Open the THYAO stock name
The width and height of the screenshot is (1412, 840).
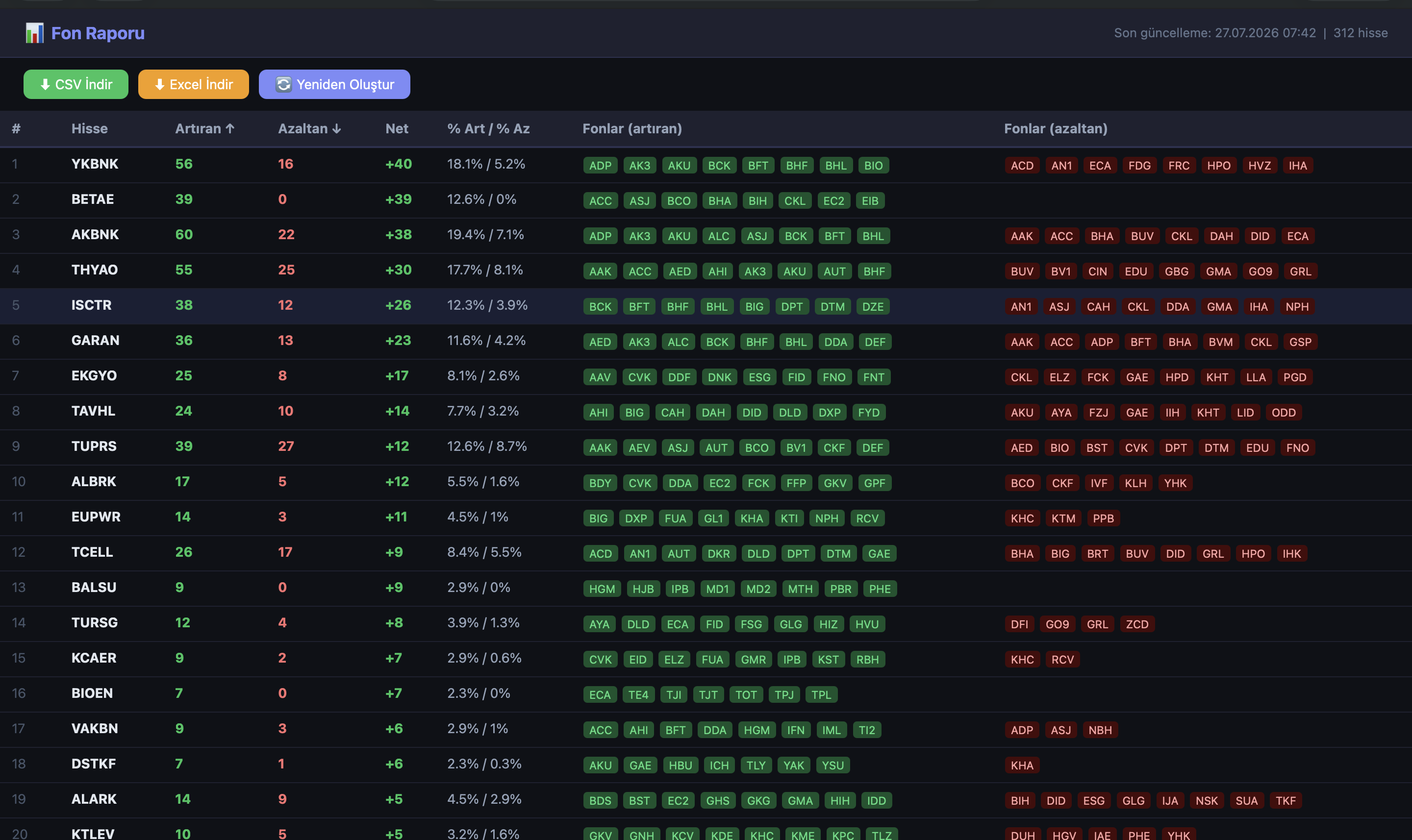[95, 270]
